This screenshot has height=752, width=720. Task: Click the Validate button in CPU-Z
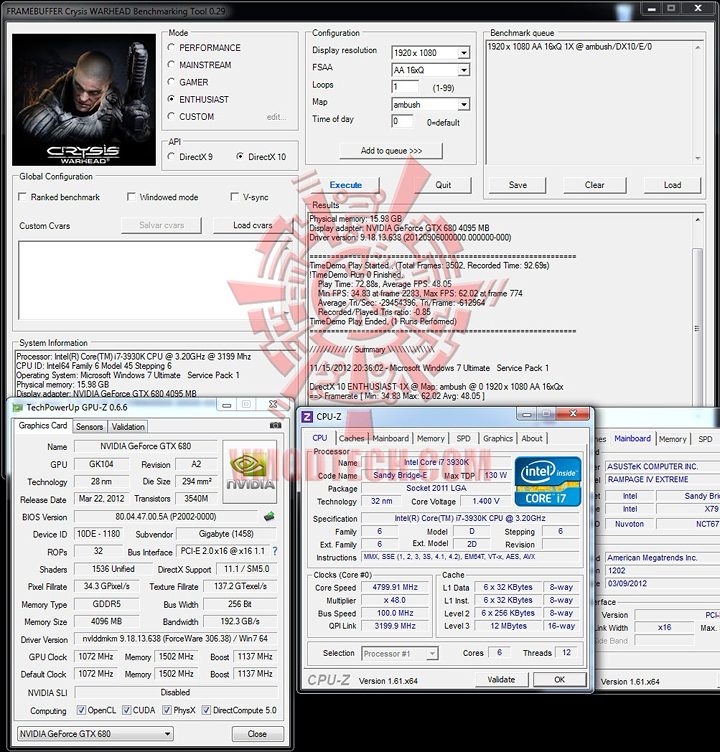[x=501, y=680]
